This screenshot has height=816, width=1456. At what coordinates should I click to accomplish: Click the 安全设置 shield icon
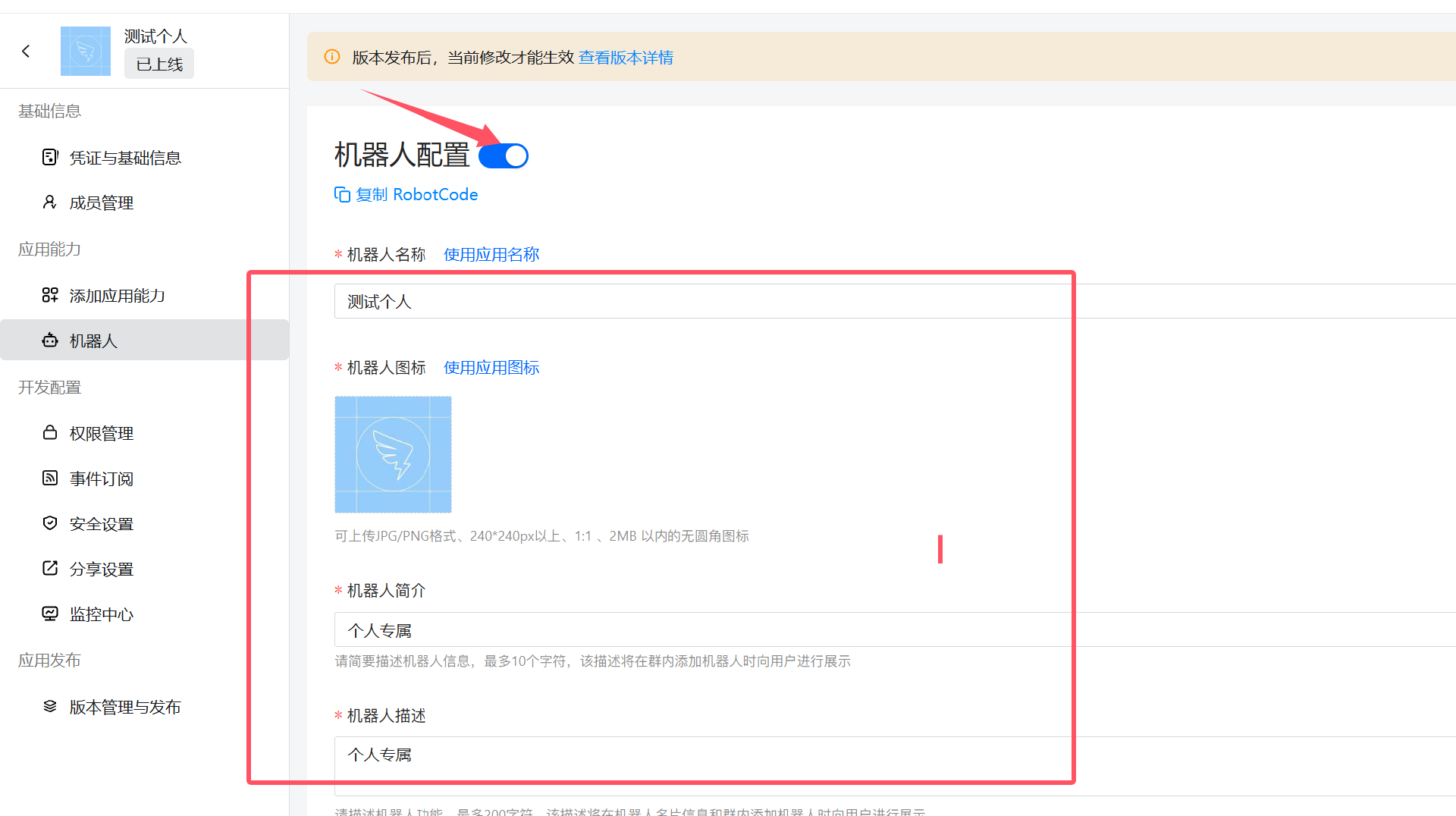coord(50,523)
